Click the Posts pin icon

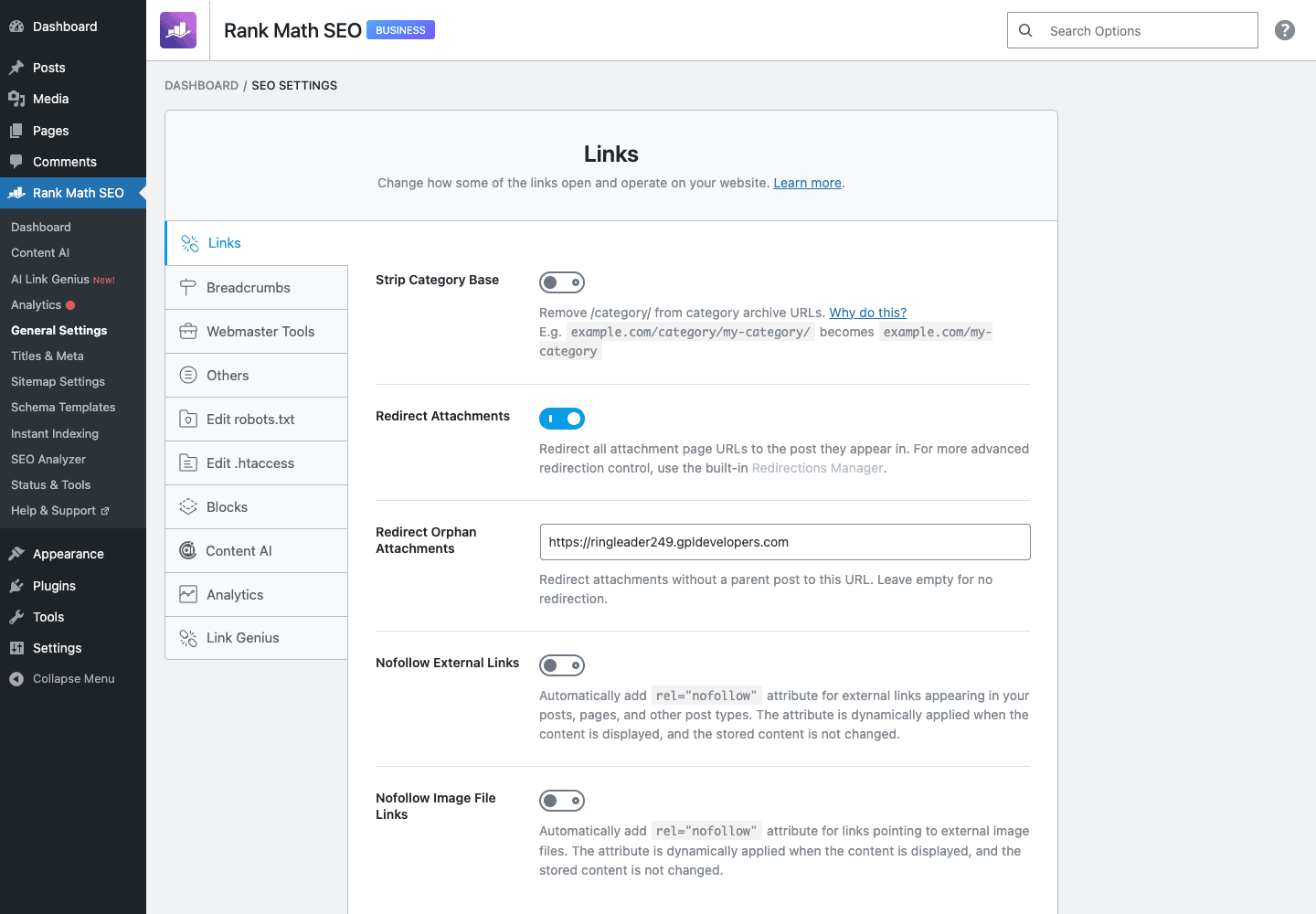[16, 68]
